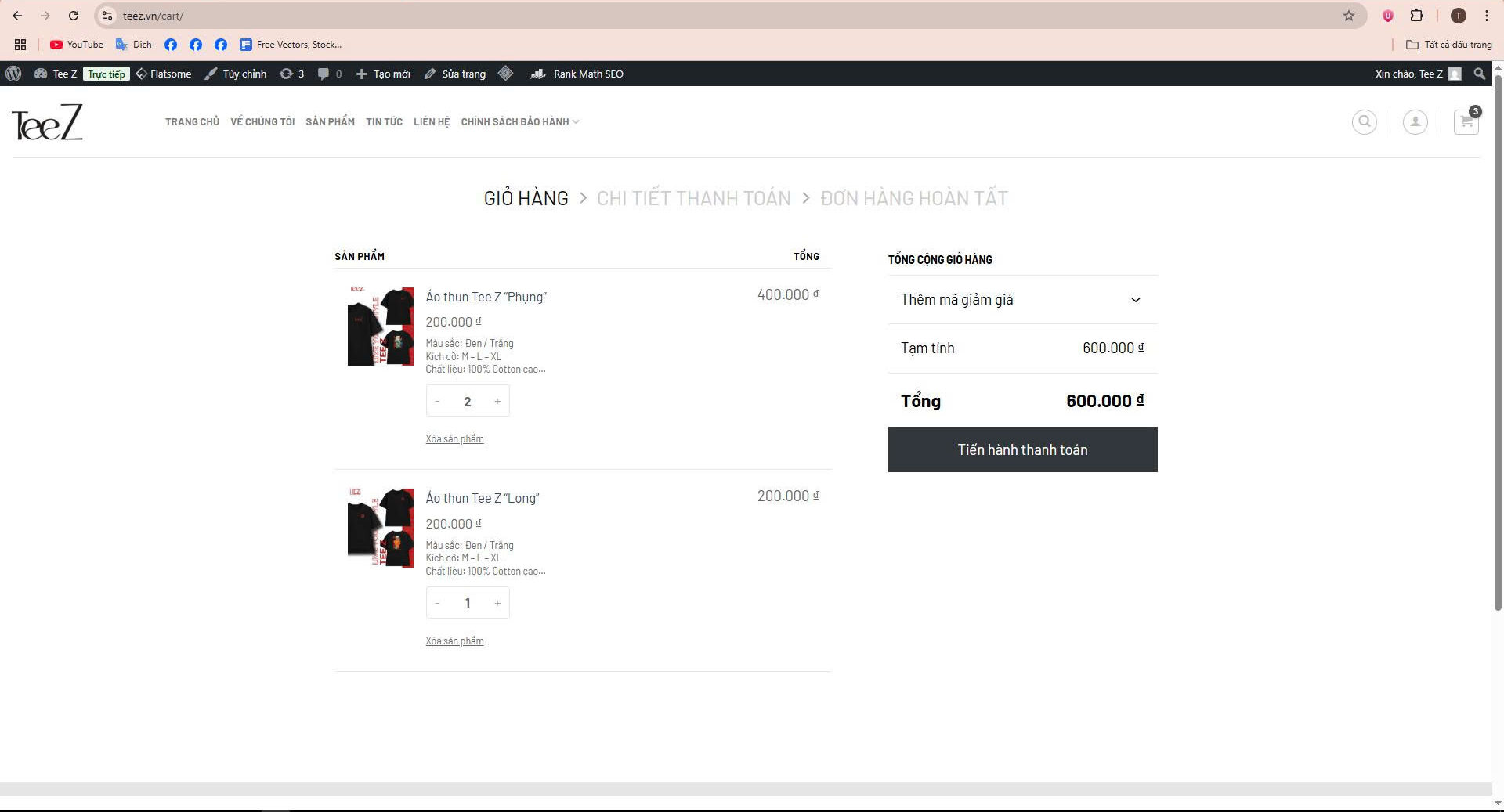This screenshot has height=812, width=1504.
Task: Click the Áo thun Long product thumbnail
Action: pyautogui.click(x=380, y=528)
